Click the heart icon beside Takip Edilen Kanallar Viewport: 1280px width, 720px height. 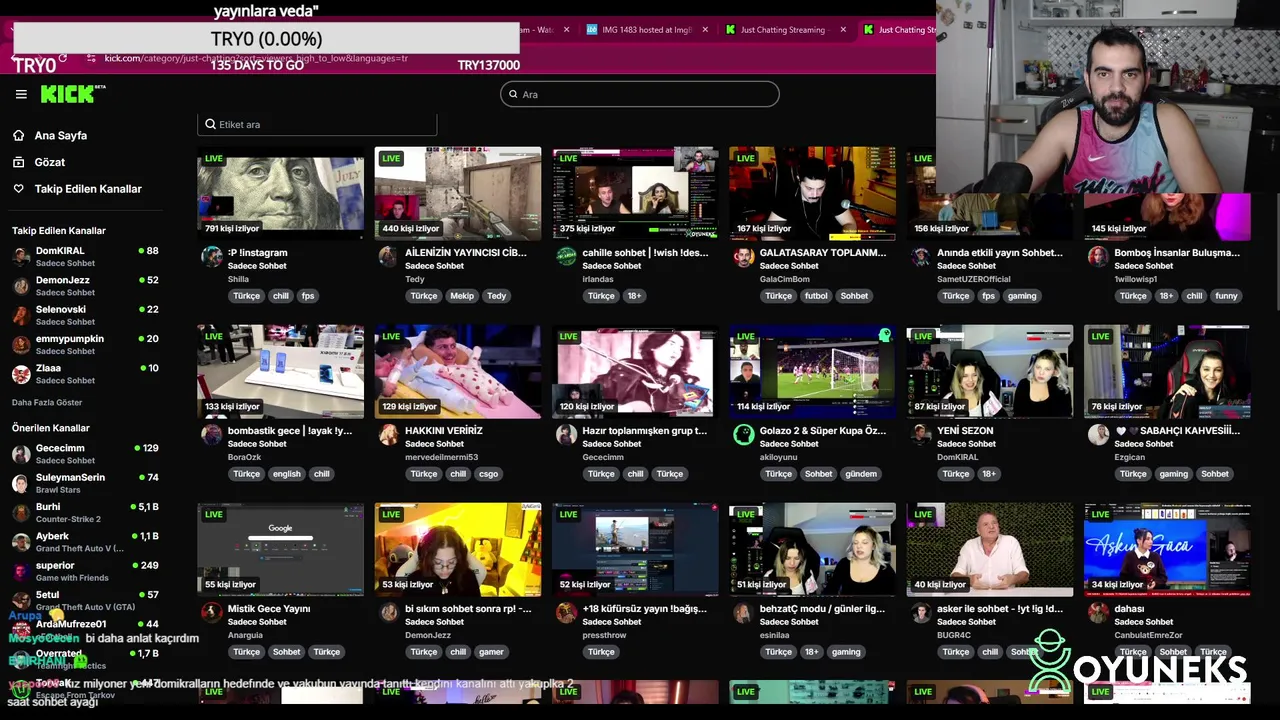click(x=18, y=189)
